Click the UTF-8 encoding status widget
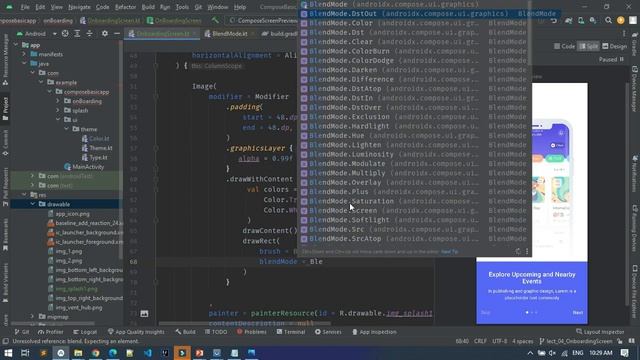This screenshot has width=640, height=360. tap(499, 341)
